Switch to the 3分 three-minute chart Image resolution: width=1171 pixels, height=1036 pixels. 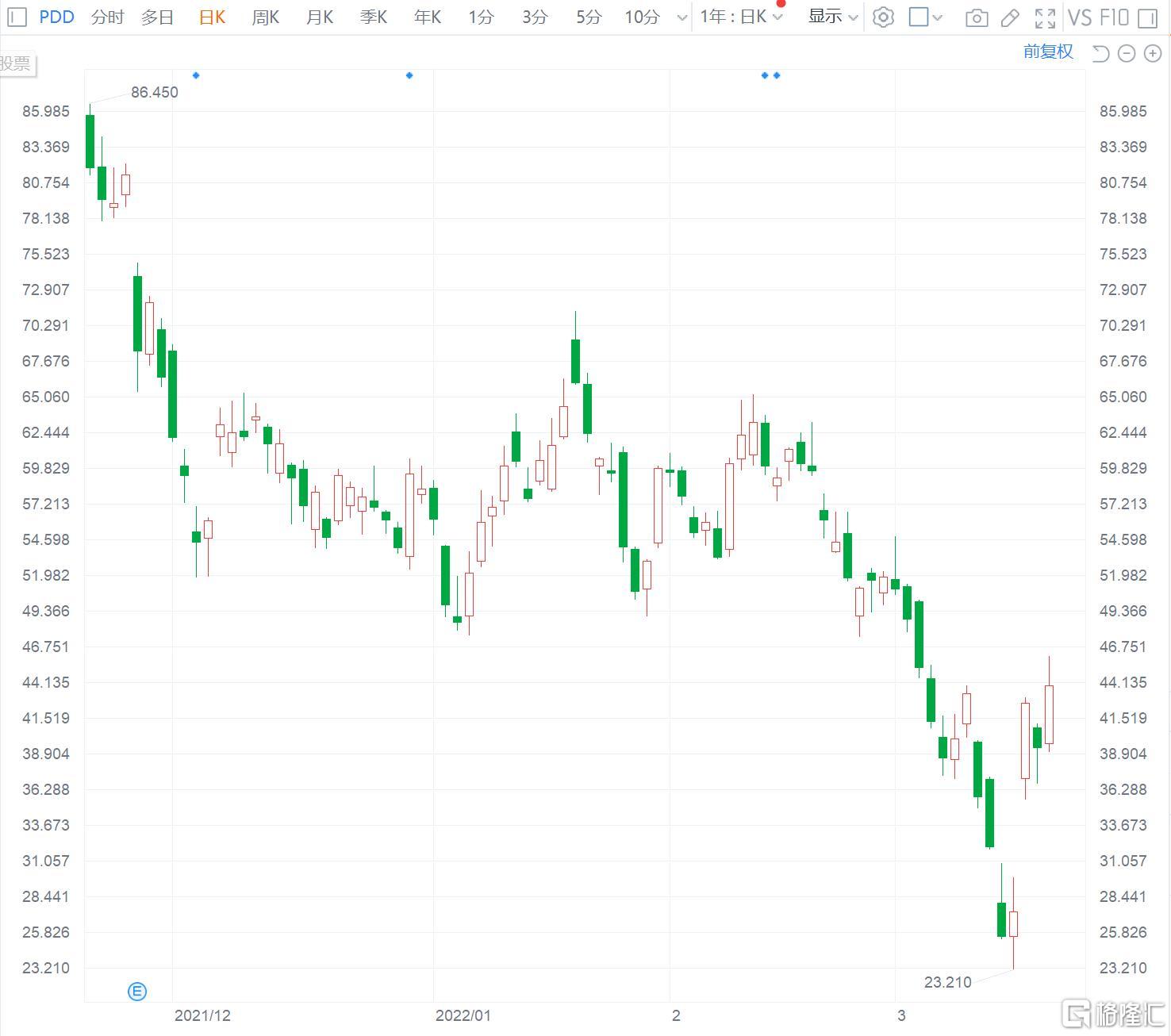535,17
